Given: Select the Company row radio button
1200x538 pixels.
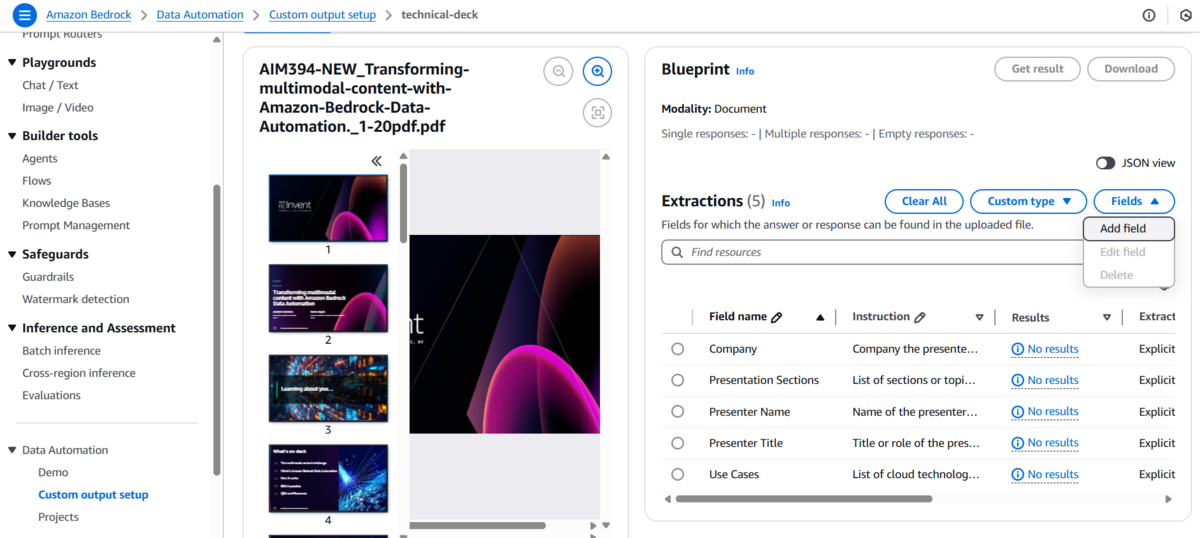Looking at the screenshot, I should pyautogui.click(x=678, y=349).
